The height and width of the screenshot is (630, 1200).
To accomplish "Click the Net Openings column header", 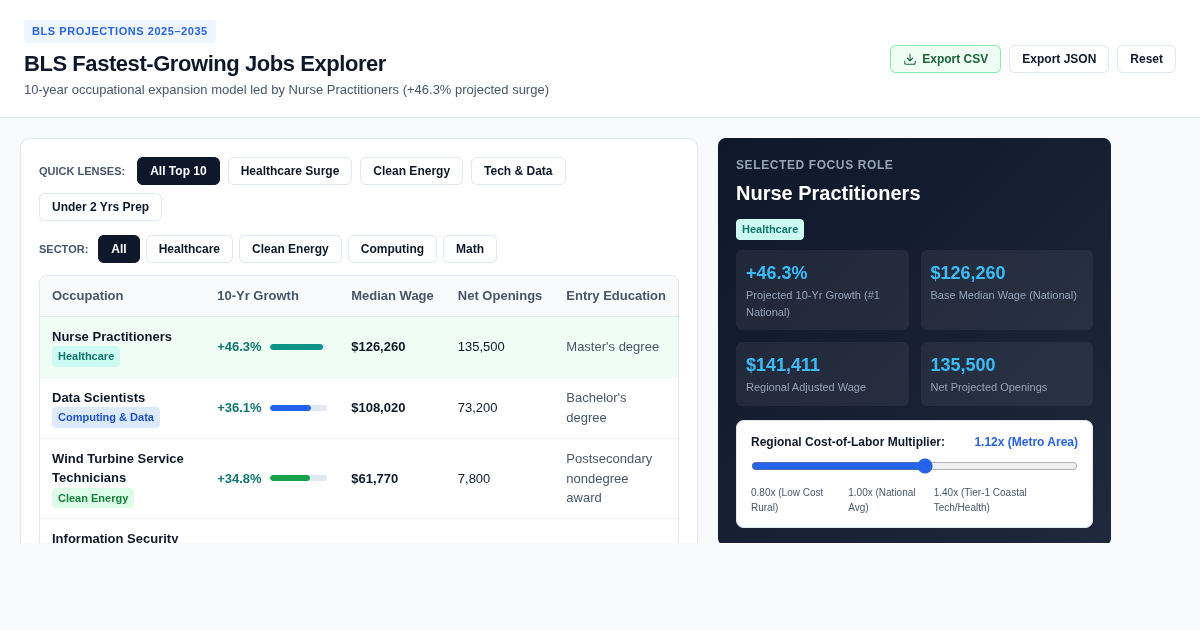I will [500, 296].
